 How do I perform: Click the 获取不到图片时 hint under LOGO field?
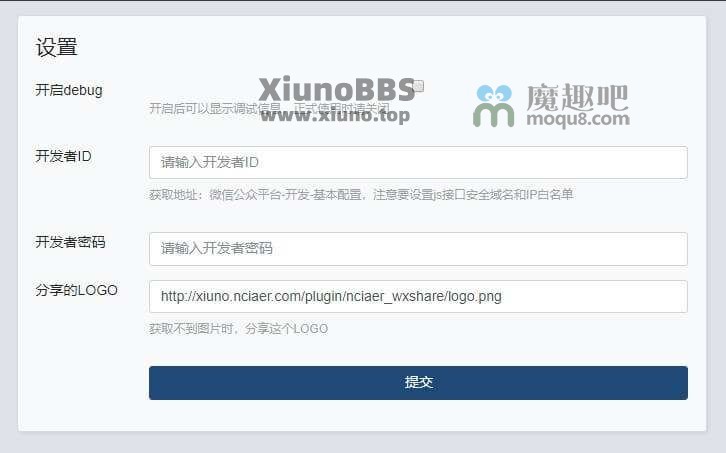[x=238, y=329]
